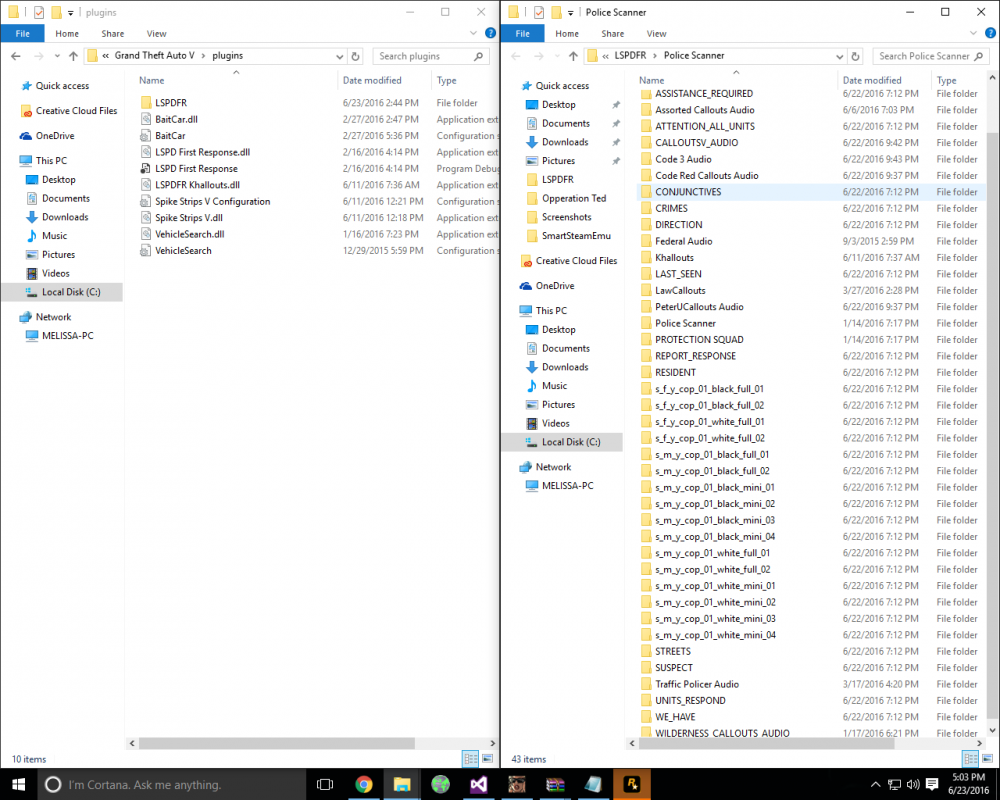
Task: Select LSPDFR folder in plugins window
Action: pyautogui.click(x=171, y=103)
